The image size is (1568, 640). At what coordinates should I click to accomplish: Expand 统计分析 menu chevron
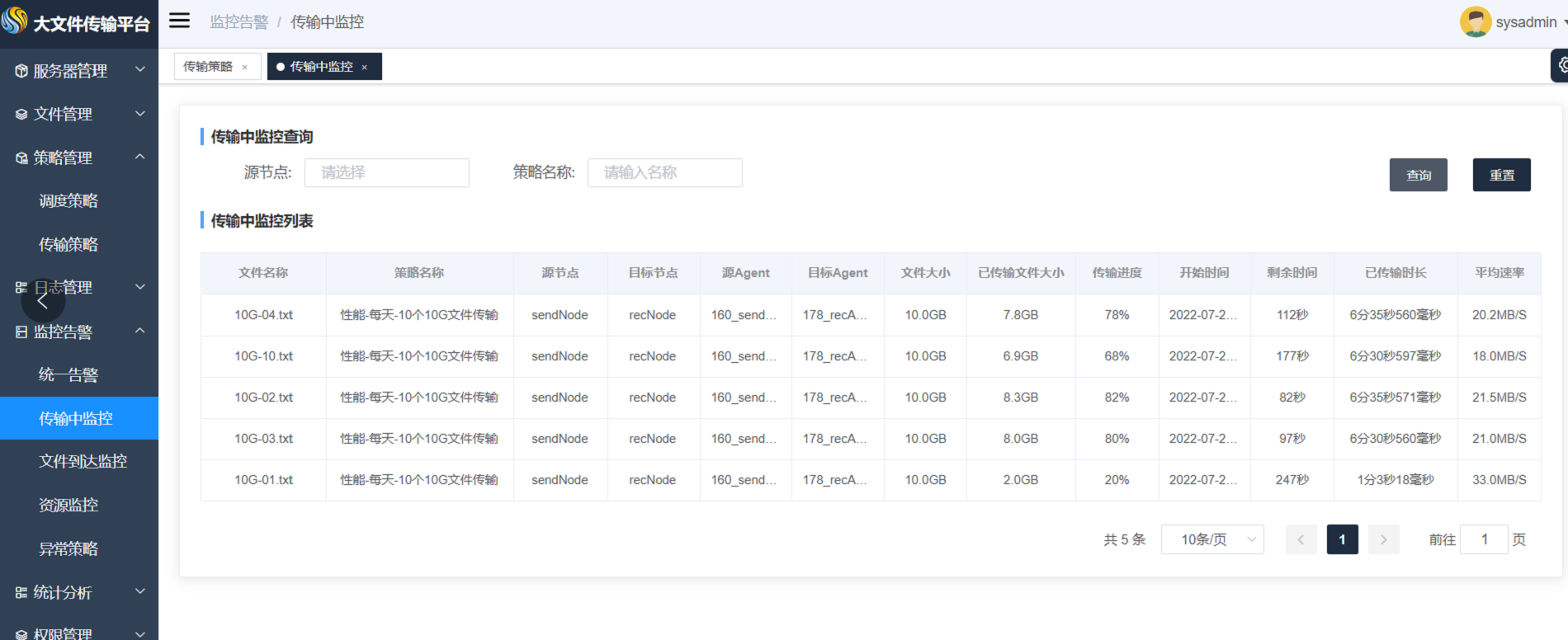click(x=140, y=591)
